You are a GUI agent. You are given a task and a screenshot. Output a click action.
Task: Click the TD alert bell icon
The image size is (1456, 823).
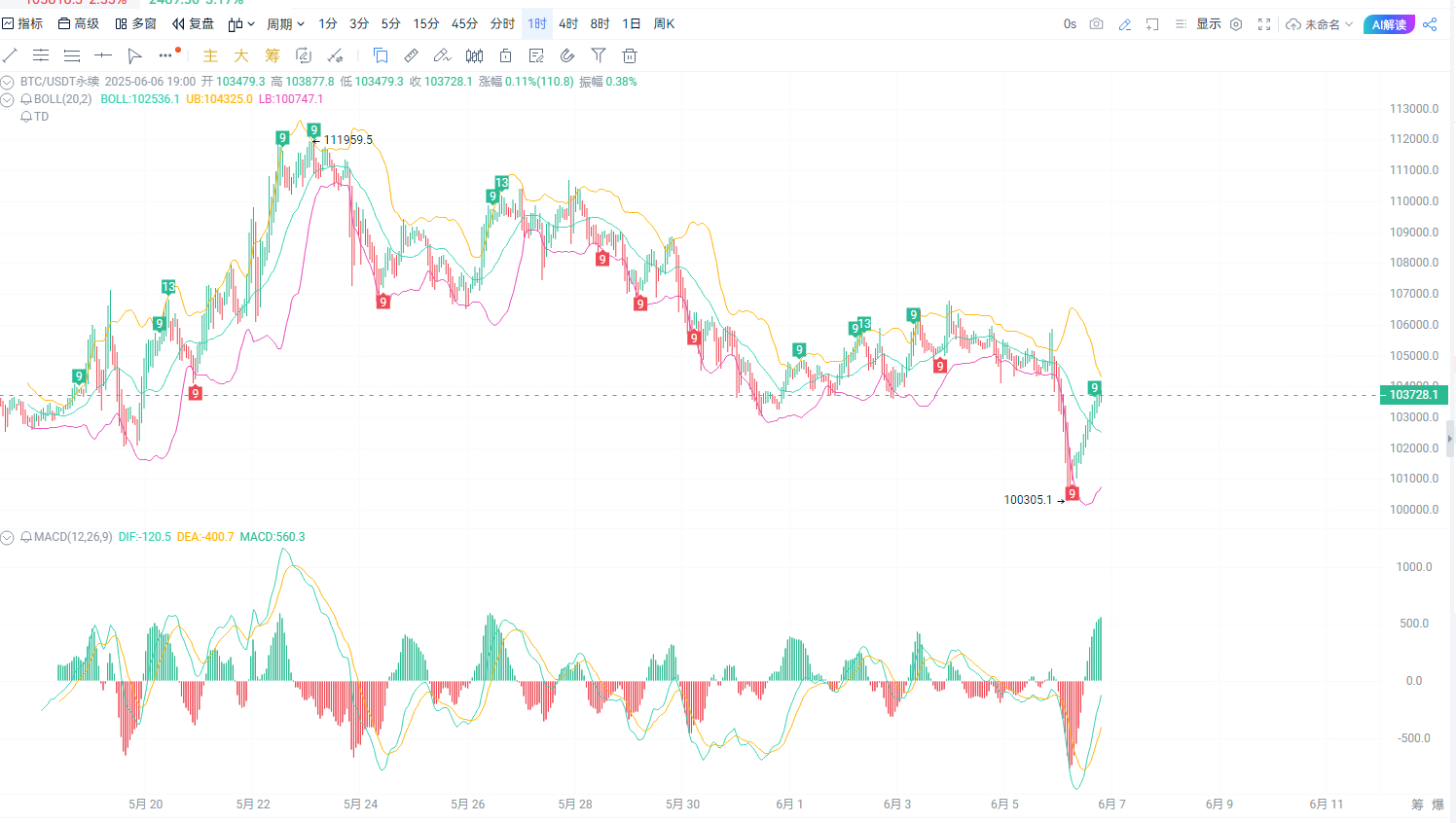click(x=26, y=117)
